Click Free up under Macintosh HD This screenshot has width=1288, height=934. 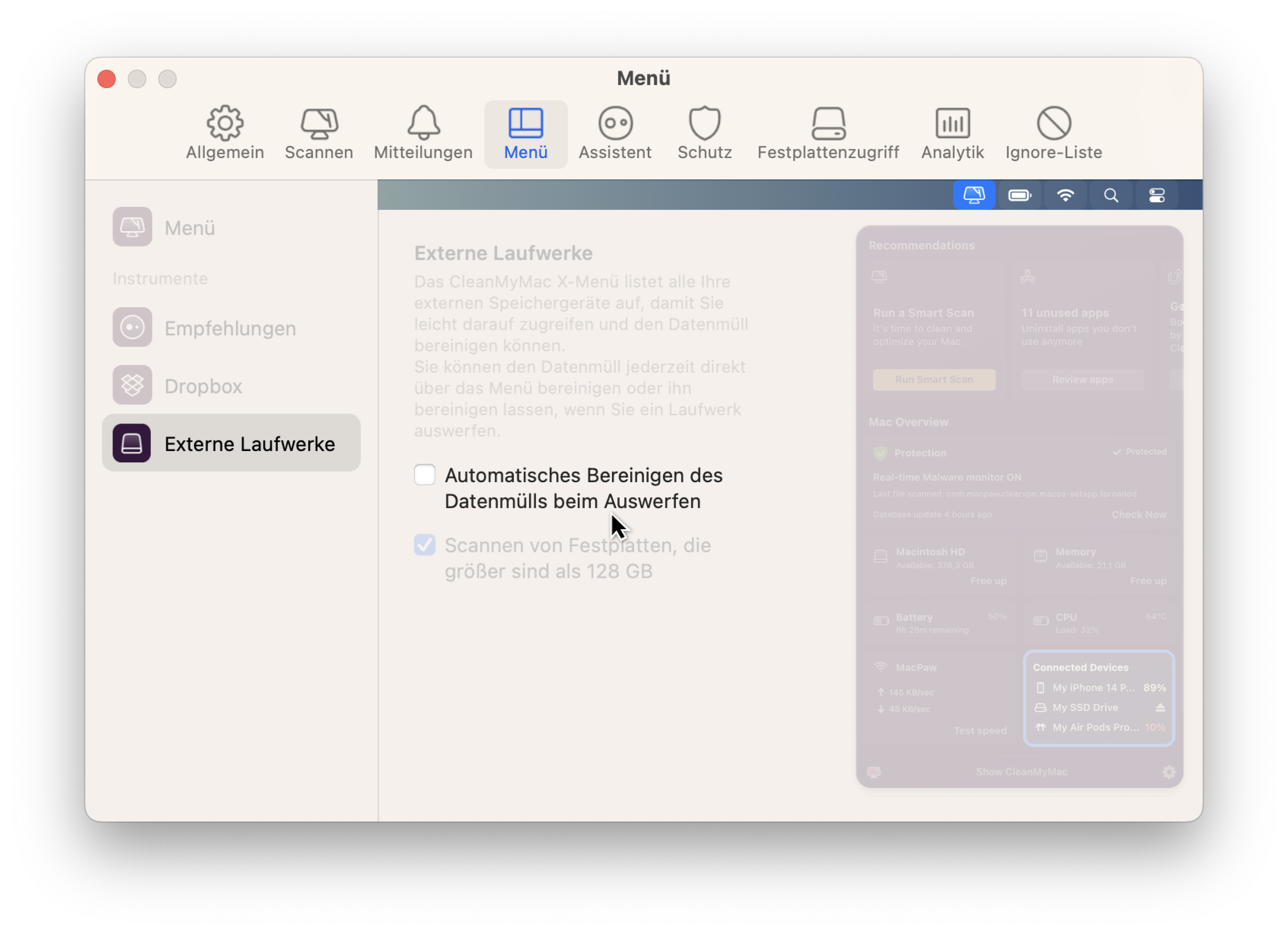(988, 581)
